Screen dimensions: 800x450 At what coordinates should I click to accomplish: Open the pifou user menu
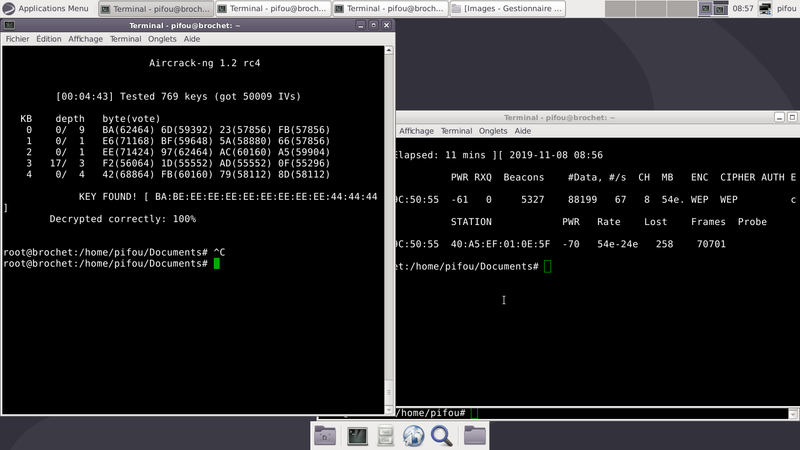pyautogui.click(x=786, y=8)
